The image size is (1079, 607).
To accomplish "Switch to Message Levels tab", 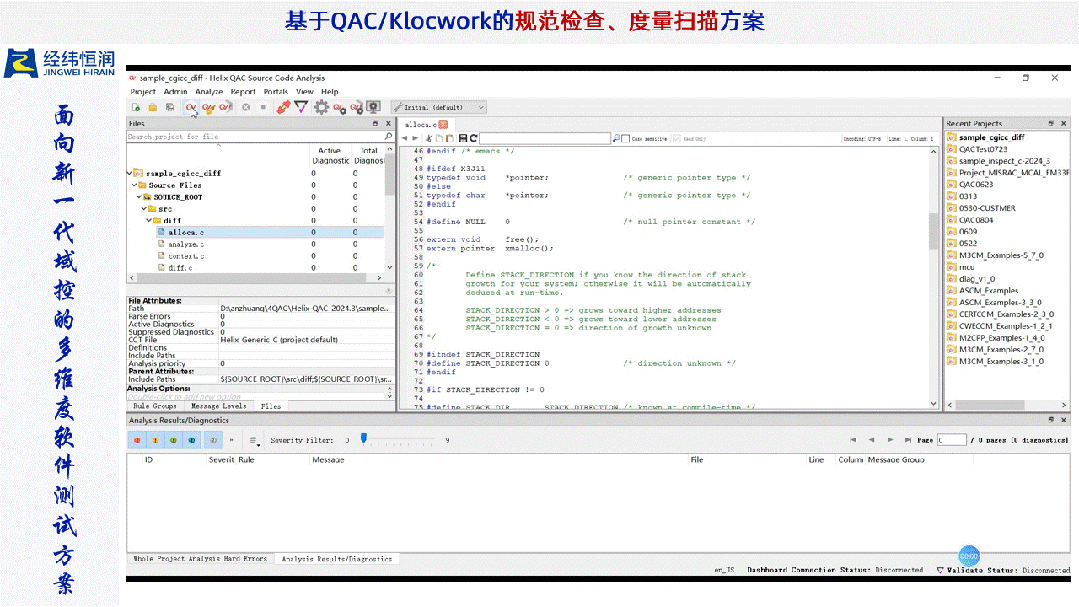I will pos(218,406).
